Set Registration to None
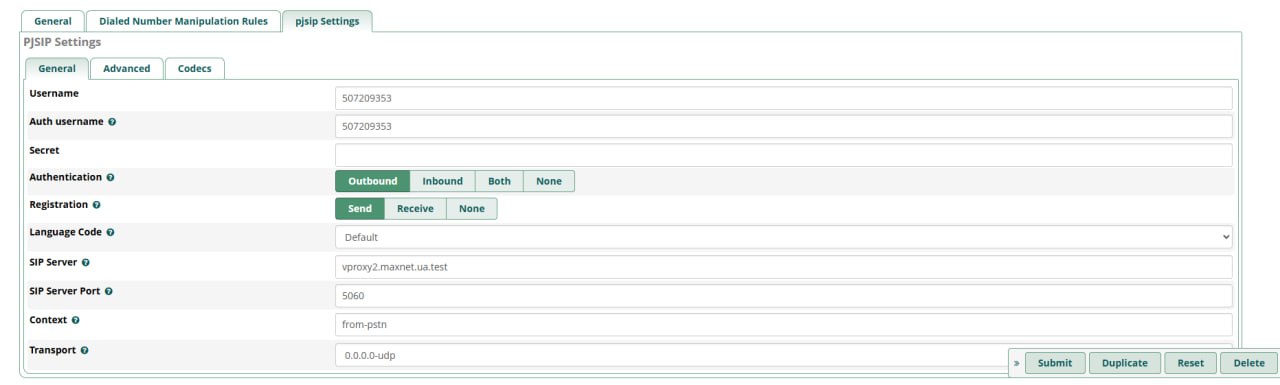Viewport: 1280px width, 385px height. [472, 209]
